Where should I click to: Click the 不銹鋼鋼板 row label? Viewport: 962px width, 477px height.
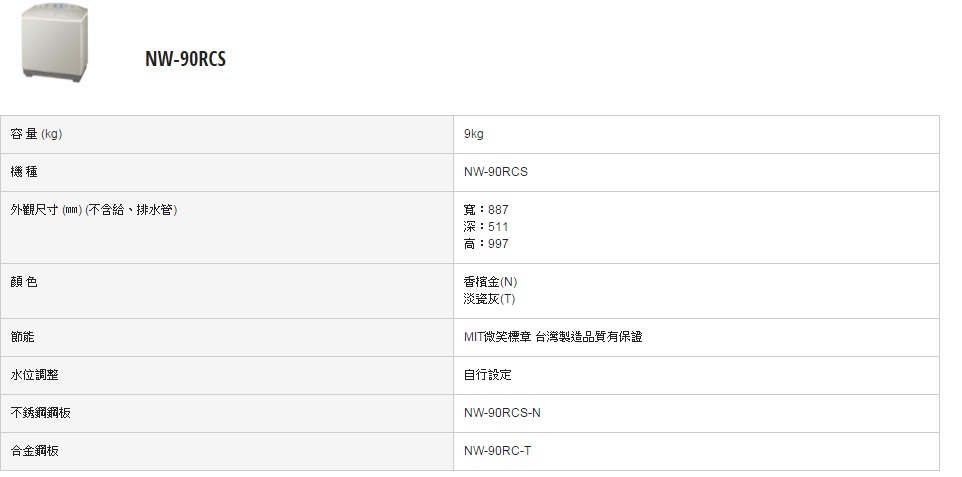click(40, 413)
